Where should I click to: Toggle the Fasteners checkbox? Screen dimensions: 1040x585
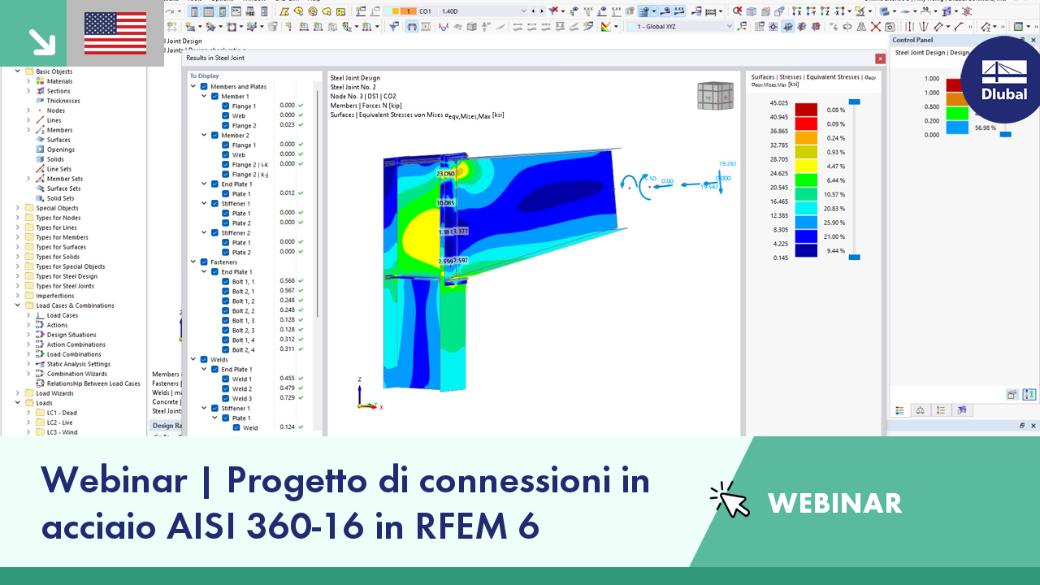(x=204, y=262)
